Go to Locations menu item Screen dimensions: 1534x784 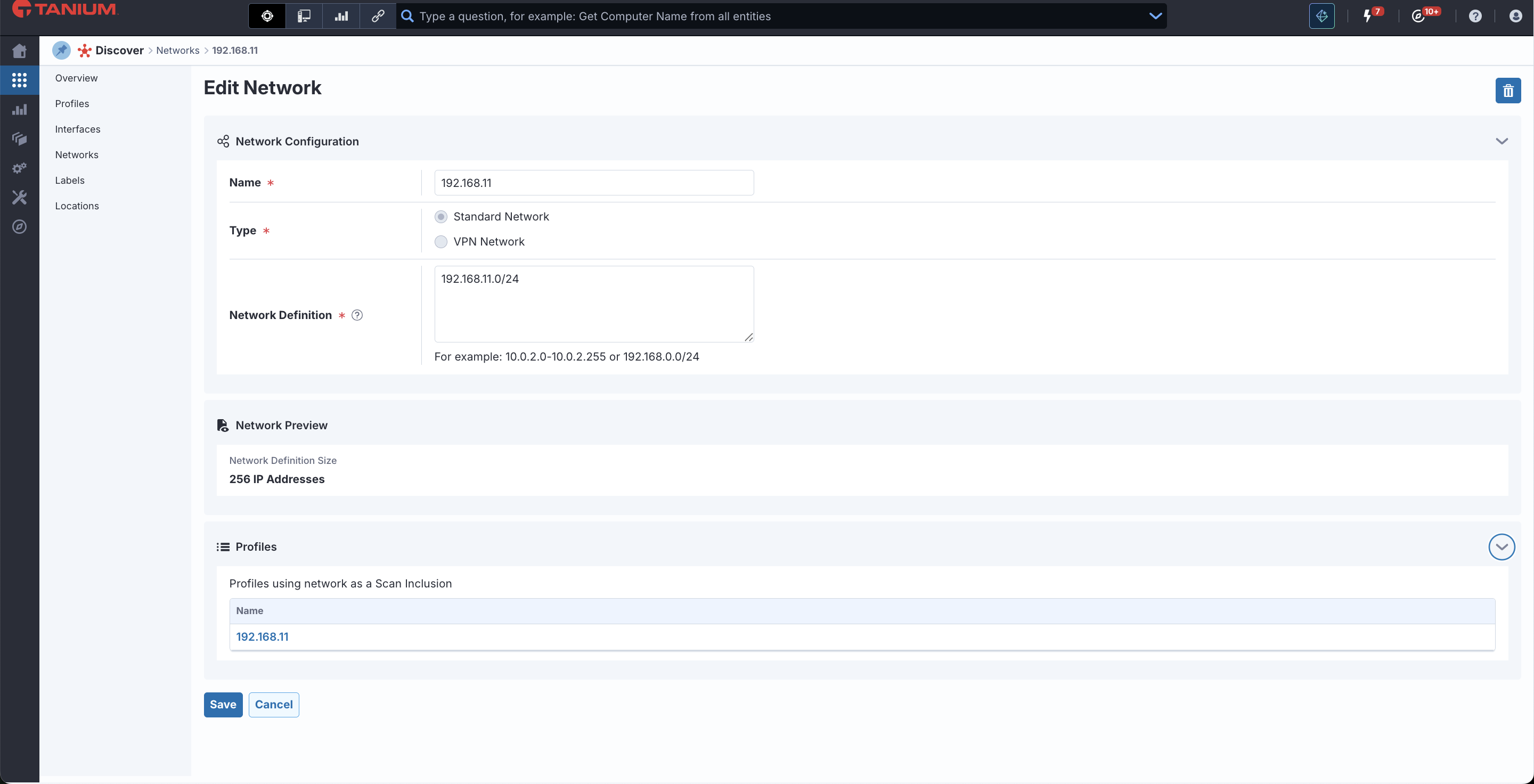tap(77, 206)
